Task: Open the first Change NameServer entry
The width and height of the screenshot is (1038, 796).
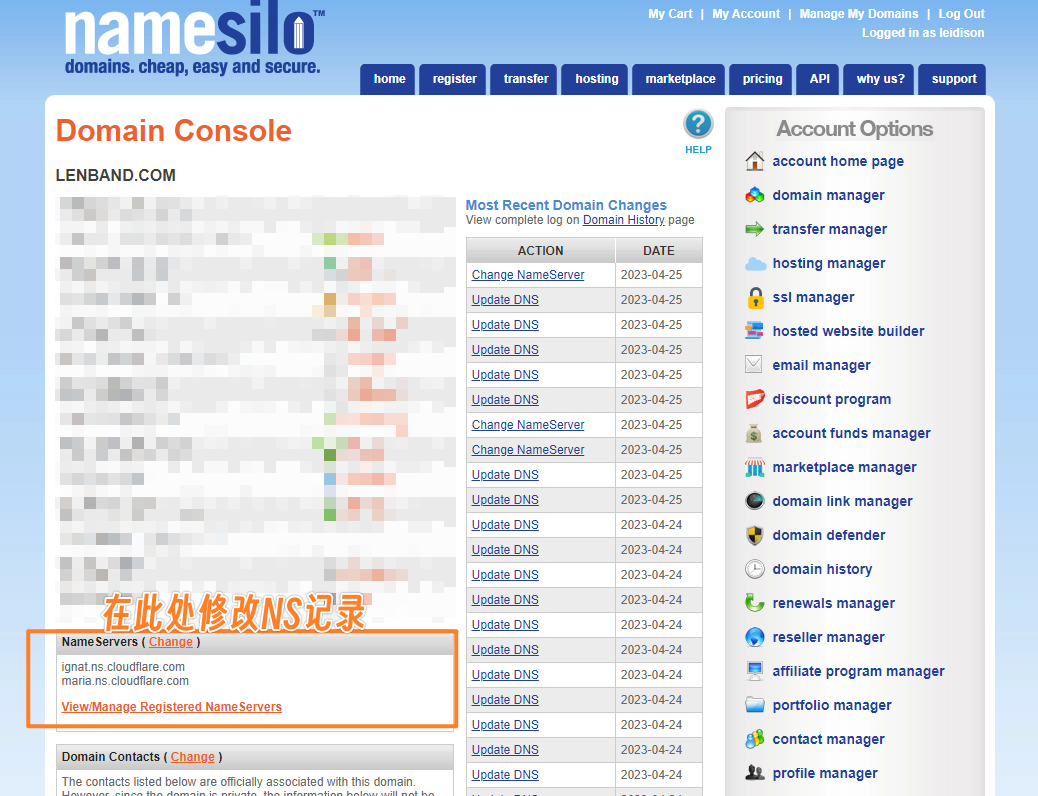Action: pos(528,275)
